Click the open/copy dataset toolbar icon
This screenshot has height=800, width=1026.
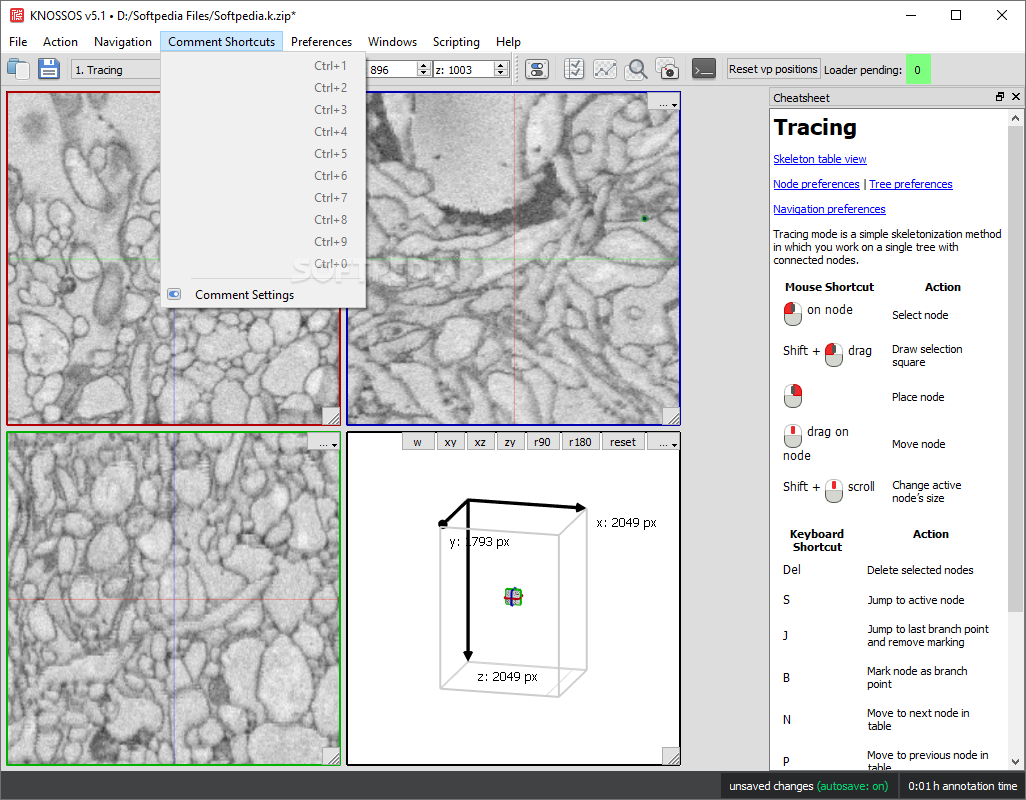[18, 69]
